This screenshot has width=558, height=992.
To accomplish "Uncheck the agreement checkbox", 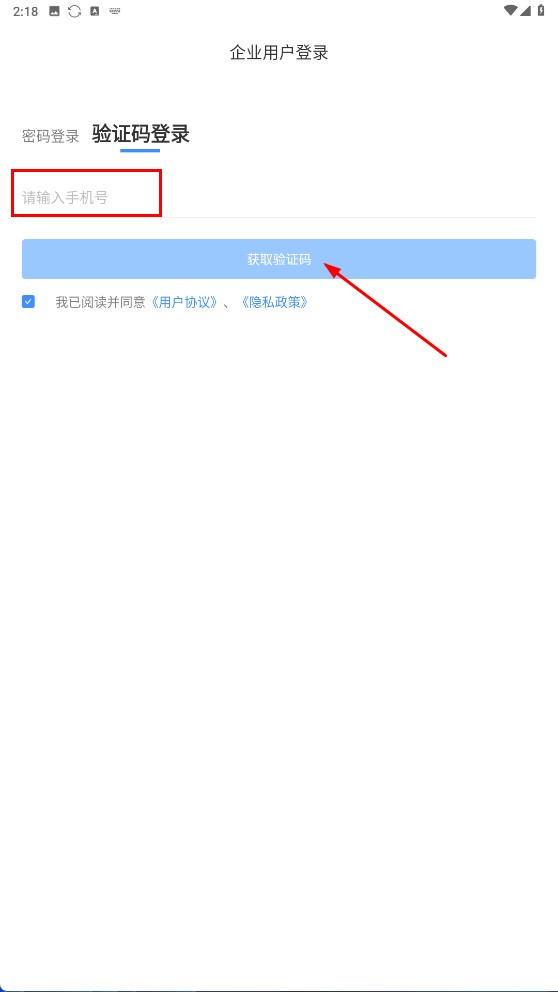I will 28,302.
